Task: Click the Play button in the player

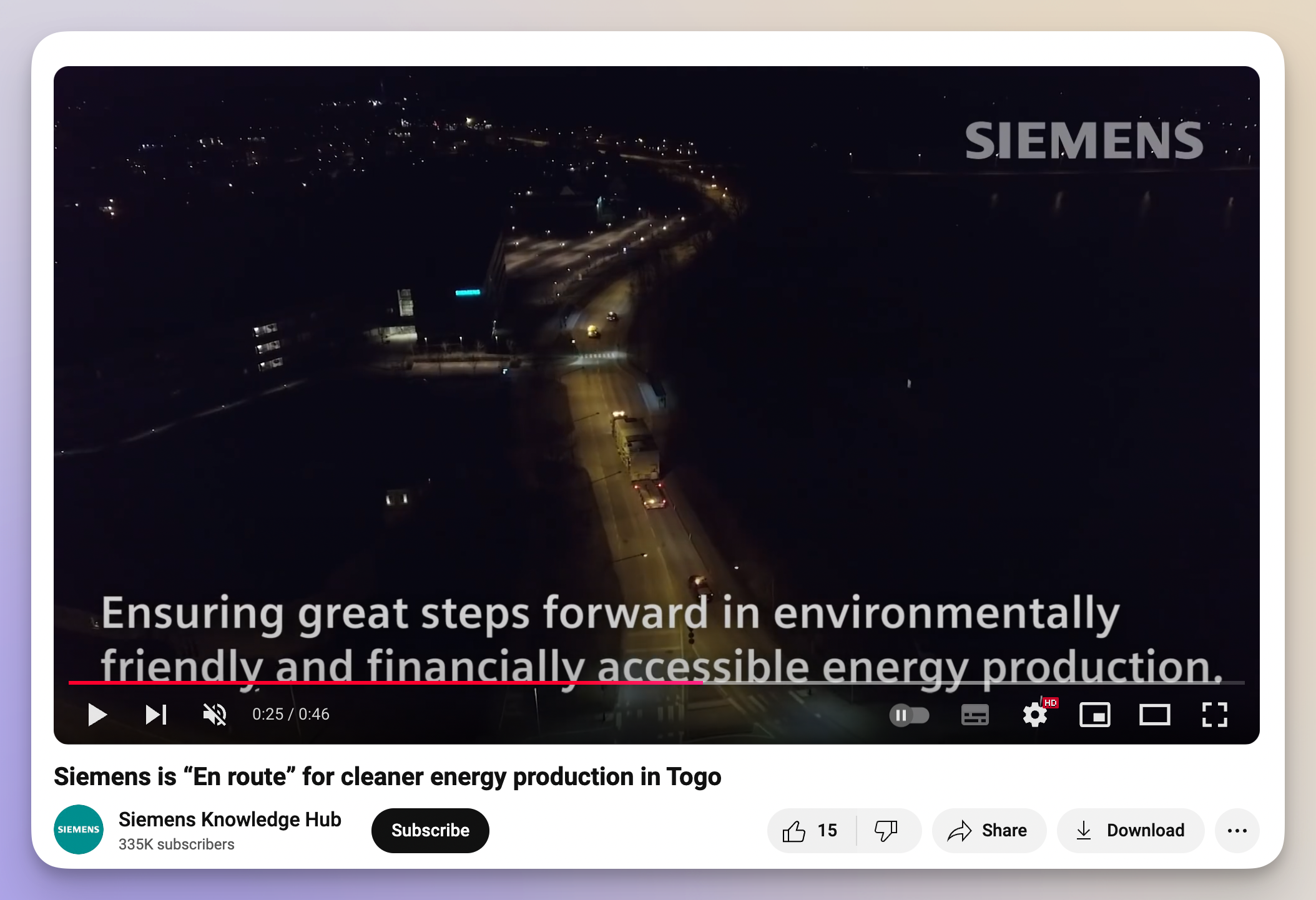Action: tap(97, 715)
